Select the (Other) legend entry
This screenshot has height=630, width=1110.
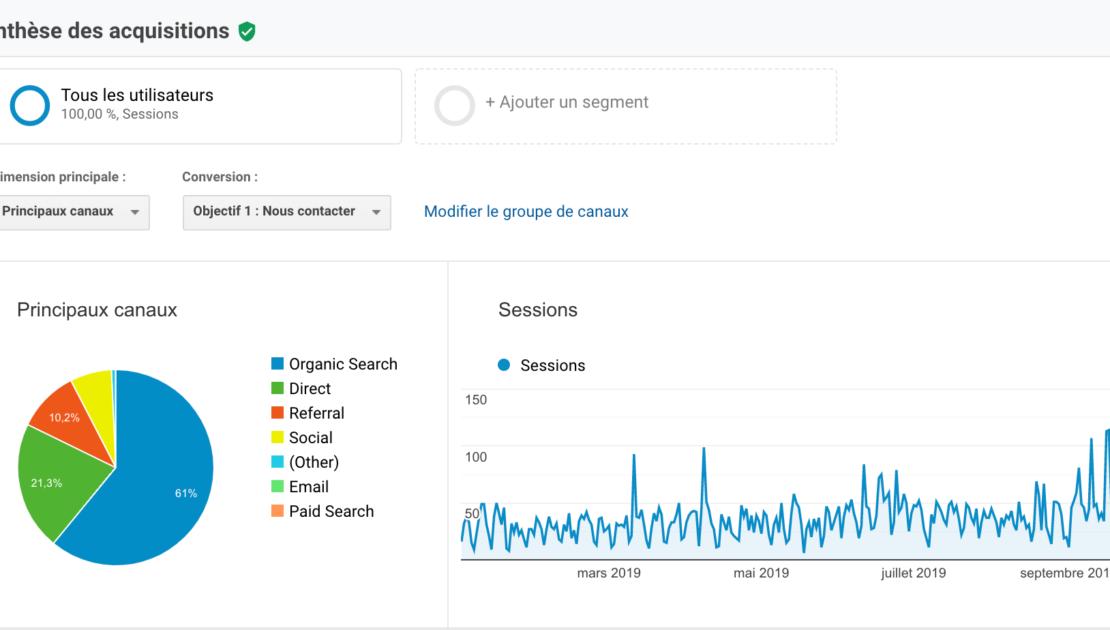tap(313, 462)
